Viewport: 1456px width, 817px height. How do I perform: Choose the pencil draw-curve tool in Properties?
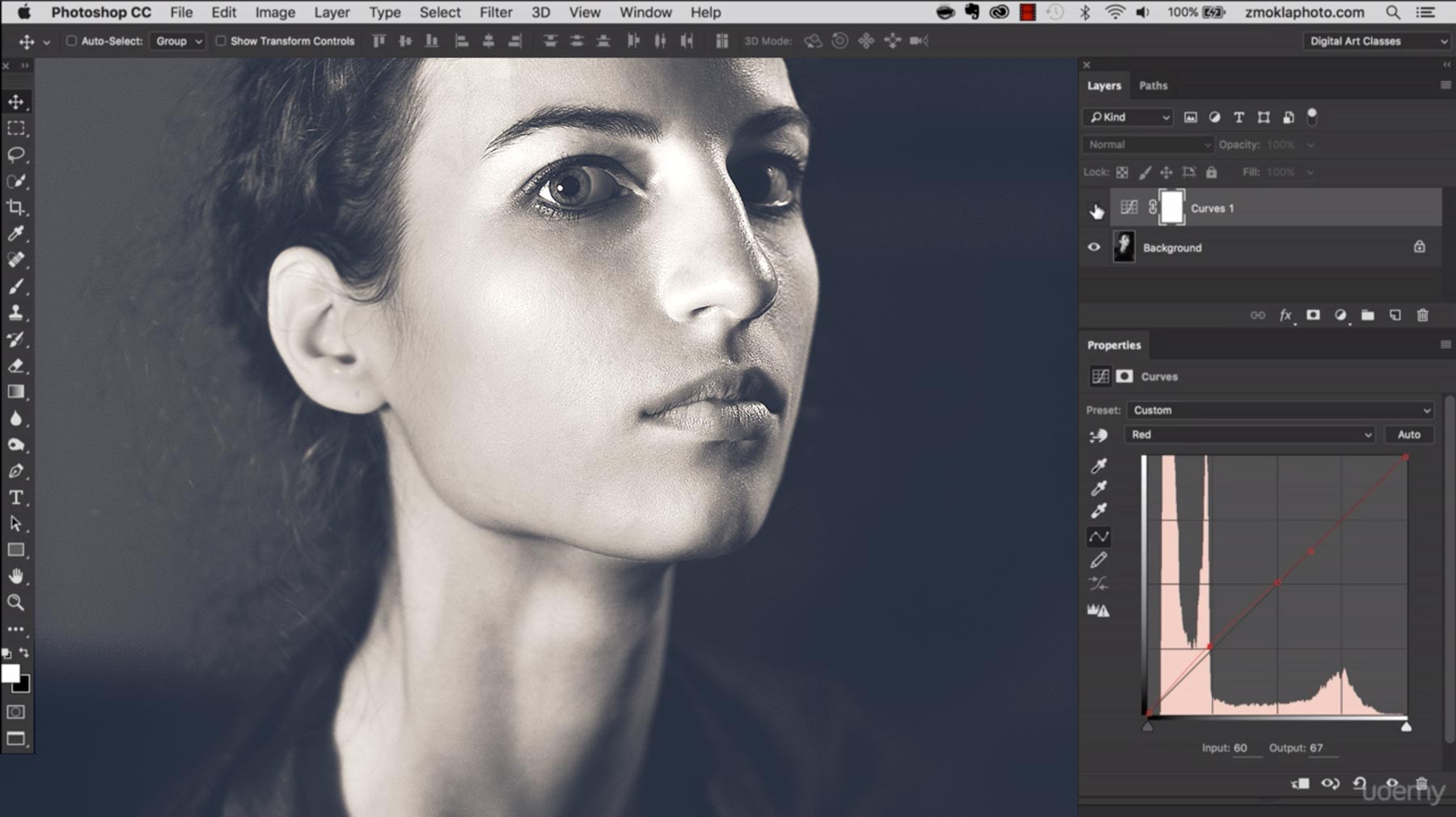1098,560
